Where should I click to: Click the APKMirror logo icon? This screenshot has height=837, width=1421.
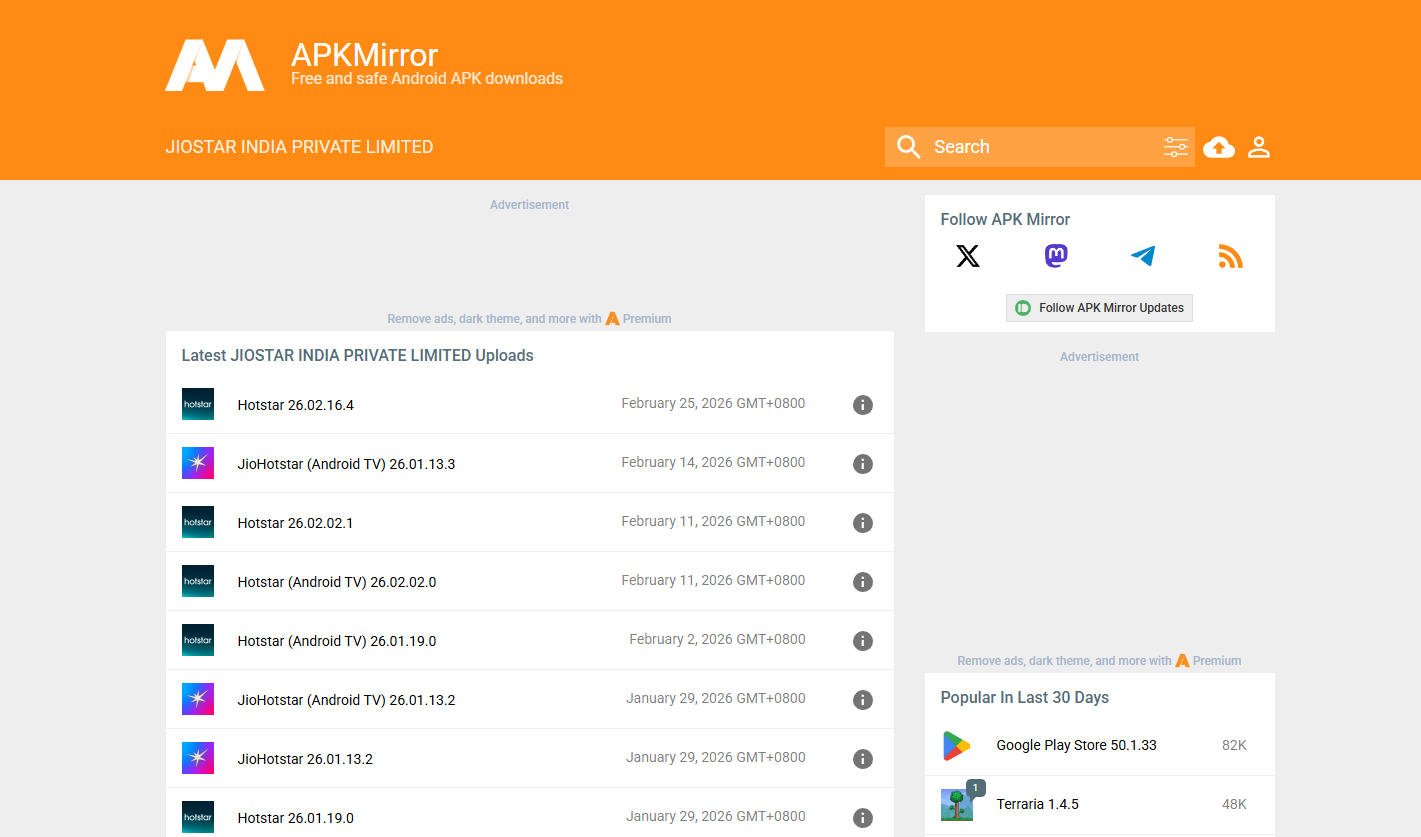coord(215,66)
